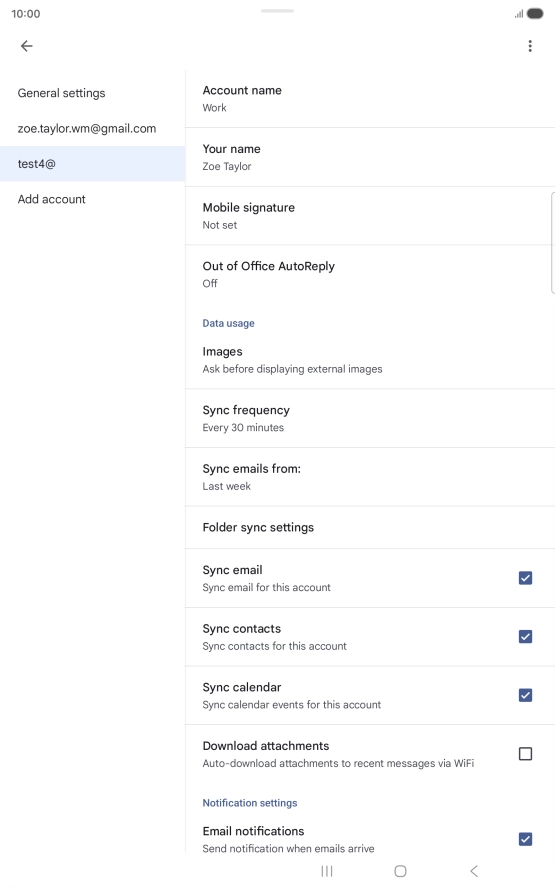Tap 'Zoe Taylor' name value

[227, 166]
